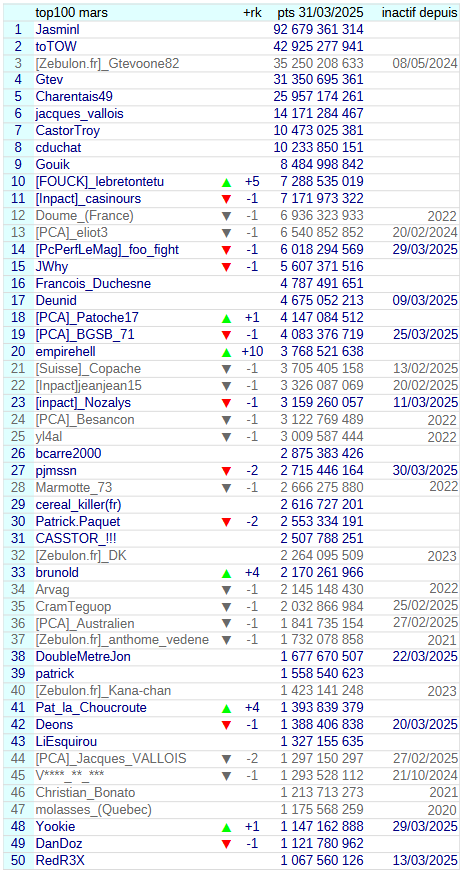Click the red down arrow beside [PcPerfLeMag]_foo_fight
463x873 pixels.
(x=226, y=250)
